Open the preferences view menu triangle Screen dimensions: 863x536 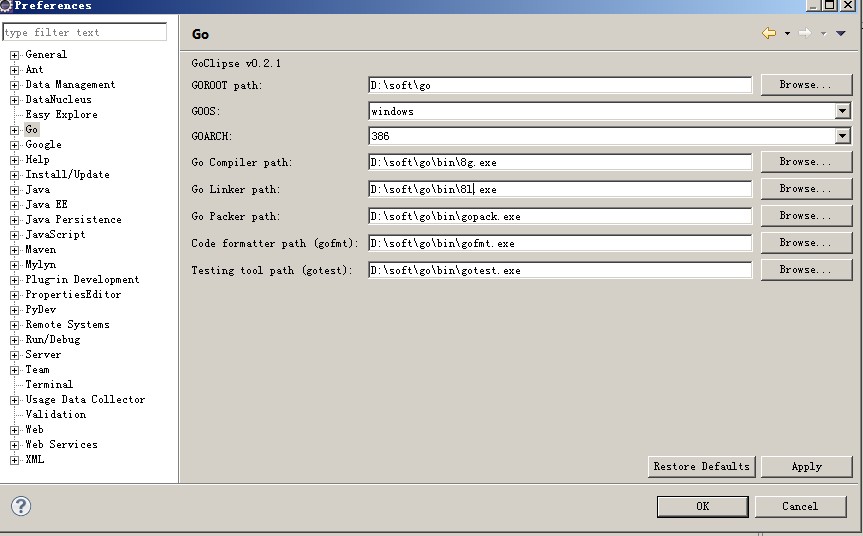pyautogui.click(x=840, y=34)
